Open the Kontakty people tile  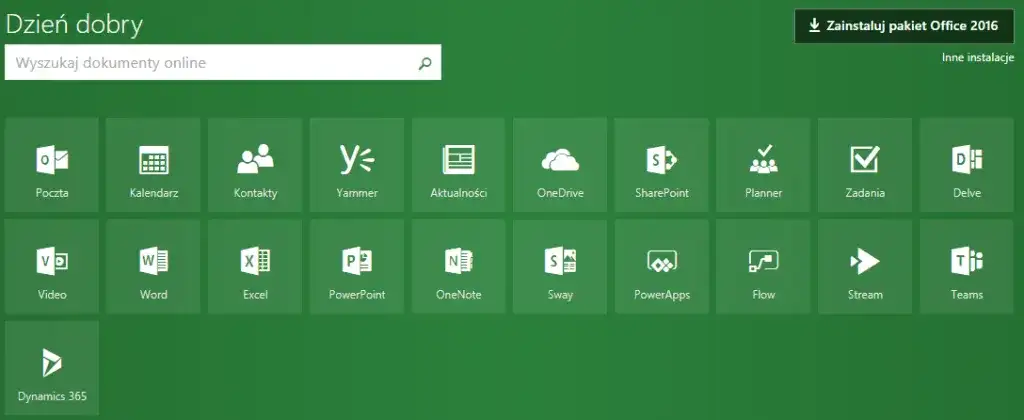point(255,165)
